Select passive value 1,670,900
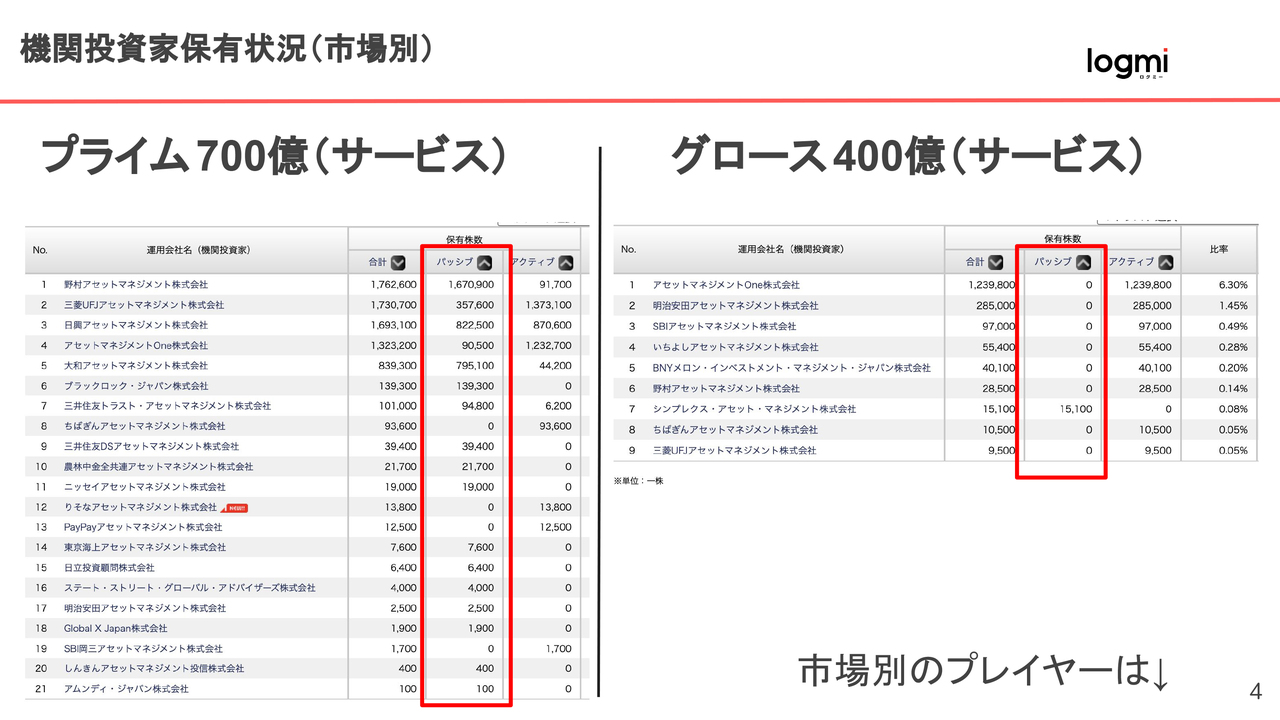This screenshot has width=1280, height=720. [x=470, y=285]
